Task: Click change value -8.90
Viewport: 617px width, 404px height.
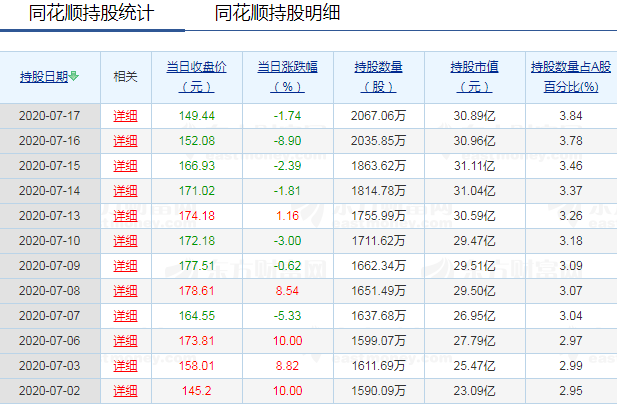Action: point(287,141)
